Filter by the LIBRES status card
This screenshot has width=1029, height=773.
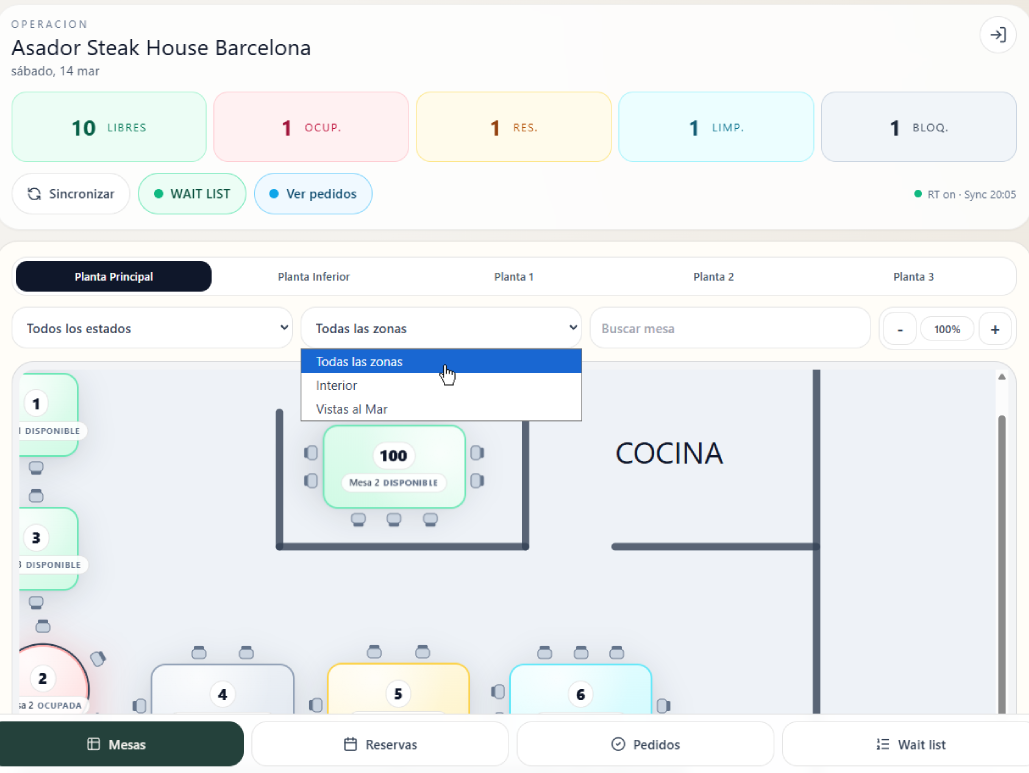[109, 127]
